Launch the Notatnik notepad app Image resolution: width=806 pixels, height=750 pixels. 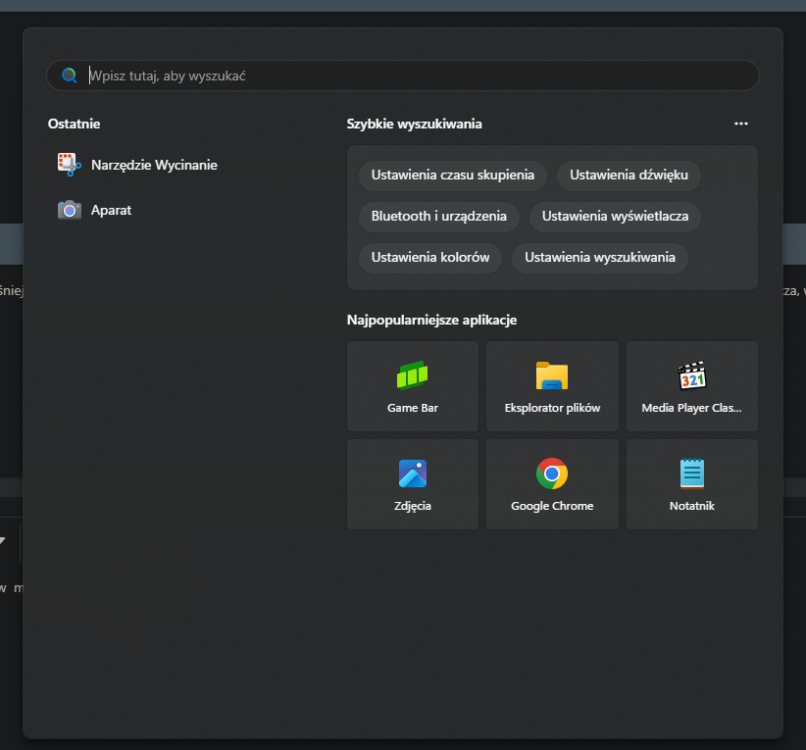point(692,484)
